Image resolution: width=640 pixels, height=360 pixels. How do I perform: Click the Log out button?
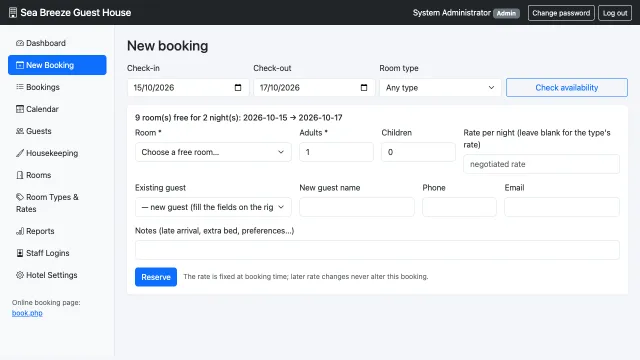[x=615, y=13]
